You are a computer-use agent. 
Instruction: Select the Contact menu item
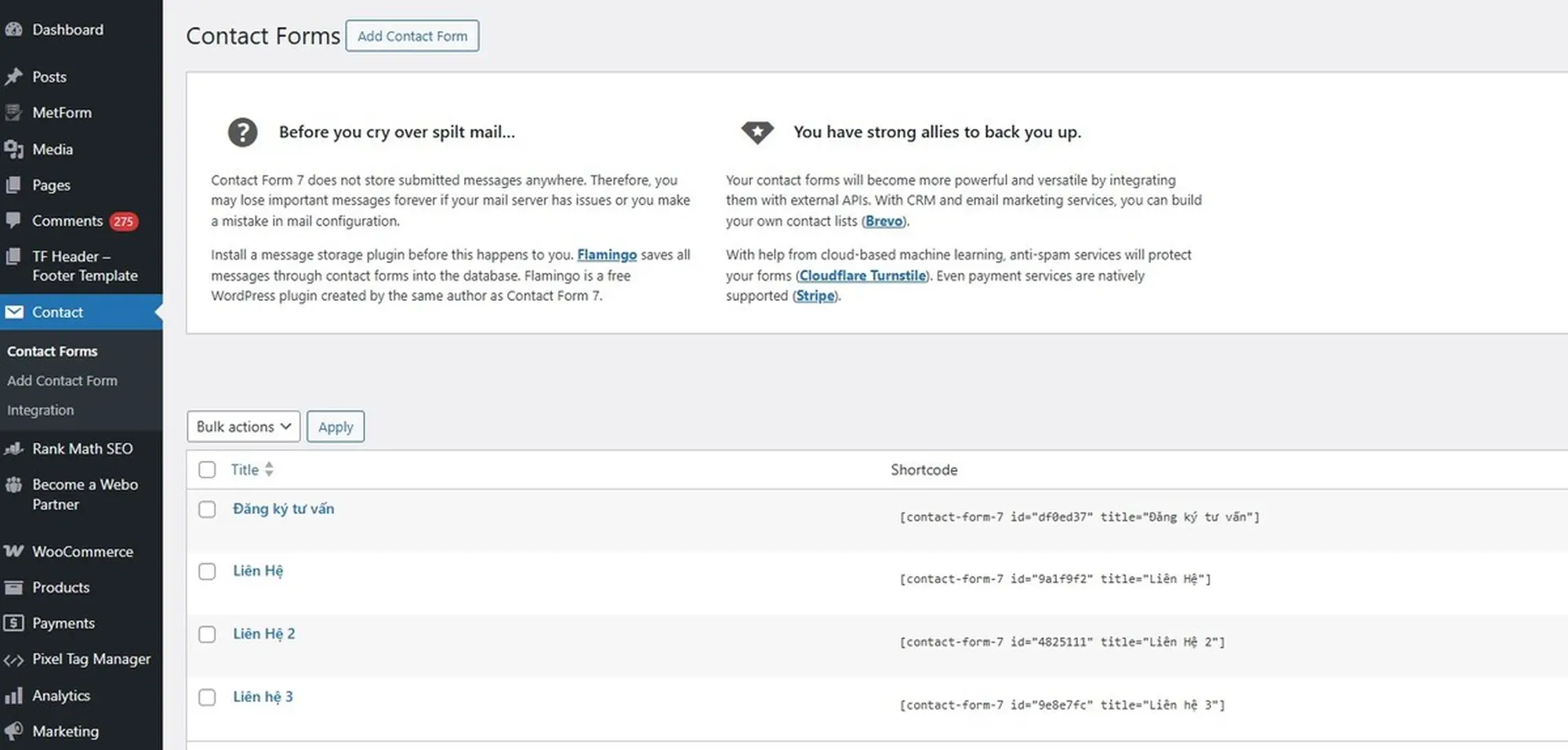(x=82, y=312)
